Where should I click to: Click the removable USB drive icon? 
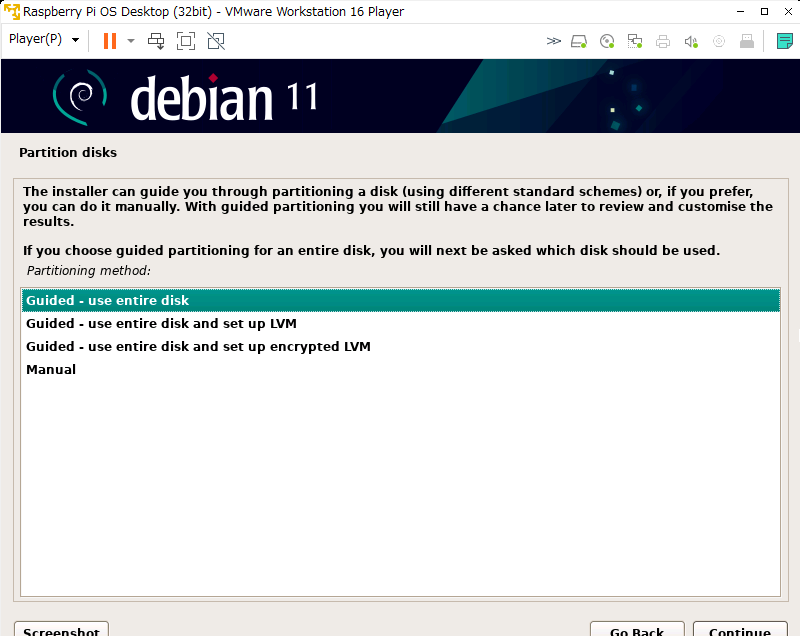point(747,41)
